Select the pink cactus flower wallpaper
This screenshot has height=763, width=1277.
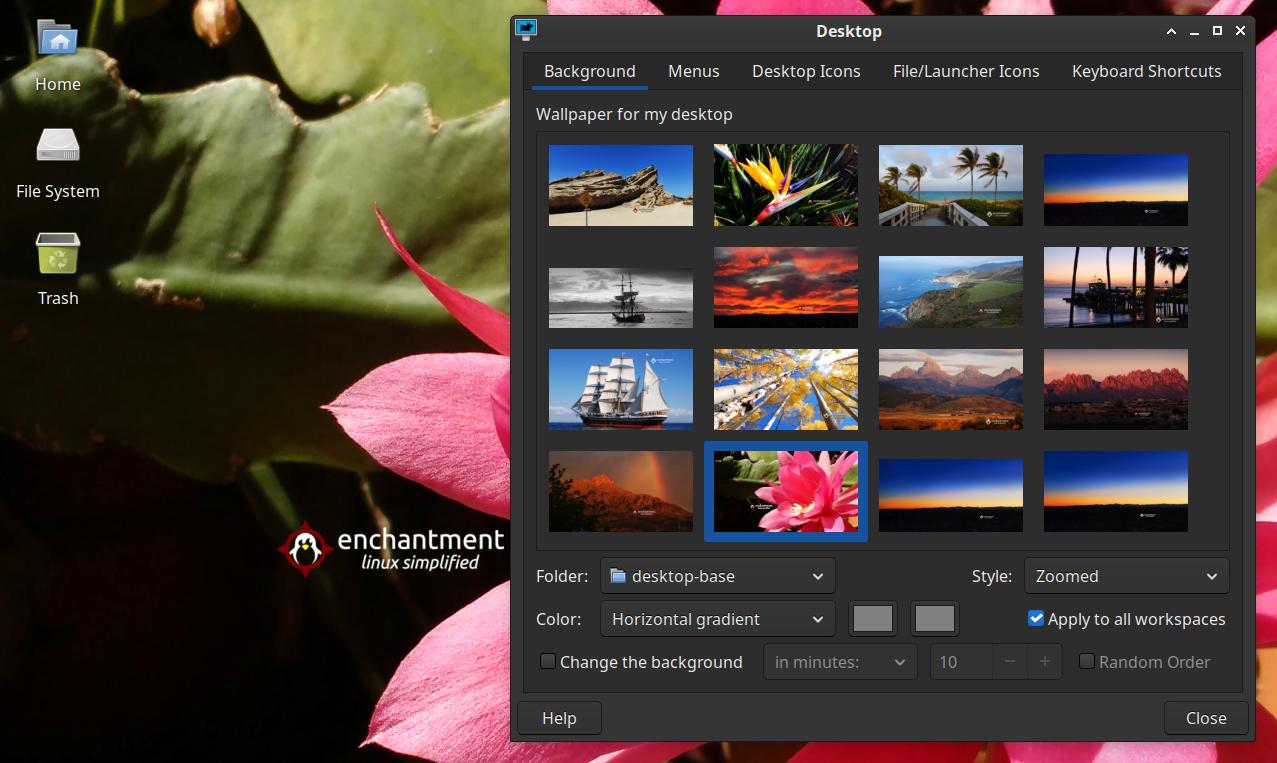pos(786,491)
